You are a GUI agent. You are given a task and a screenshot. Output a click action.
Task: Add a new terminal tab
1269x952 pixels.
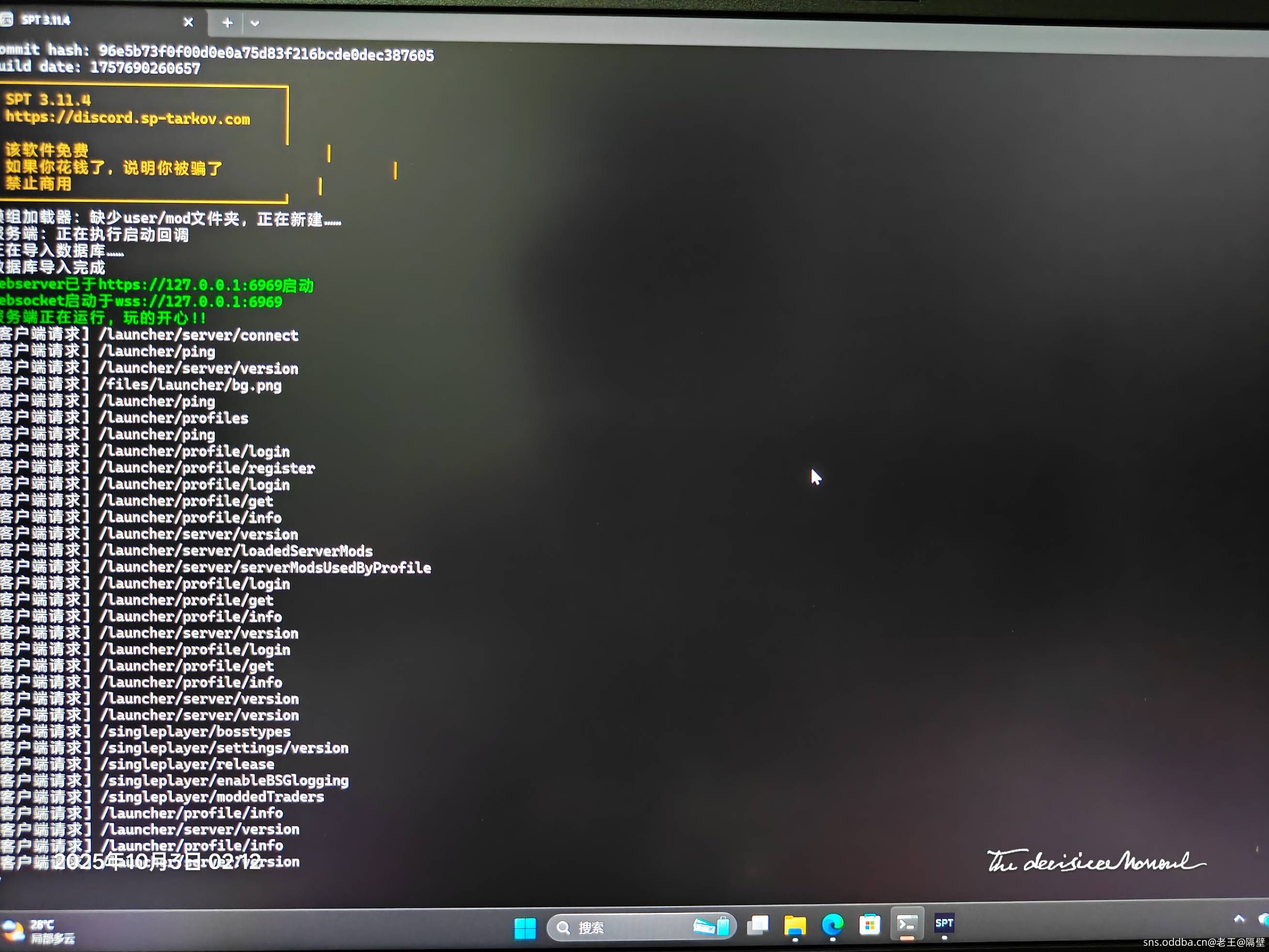click(x=227, y=23)
